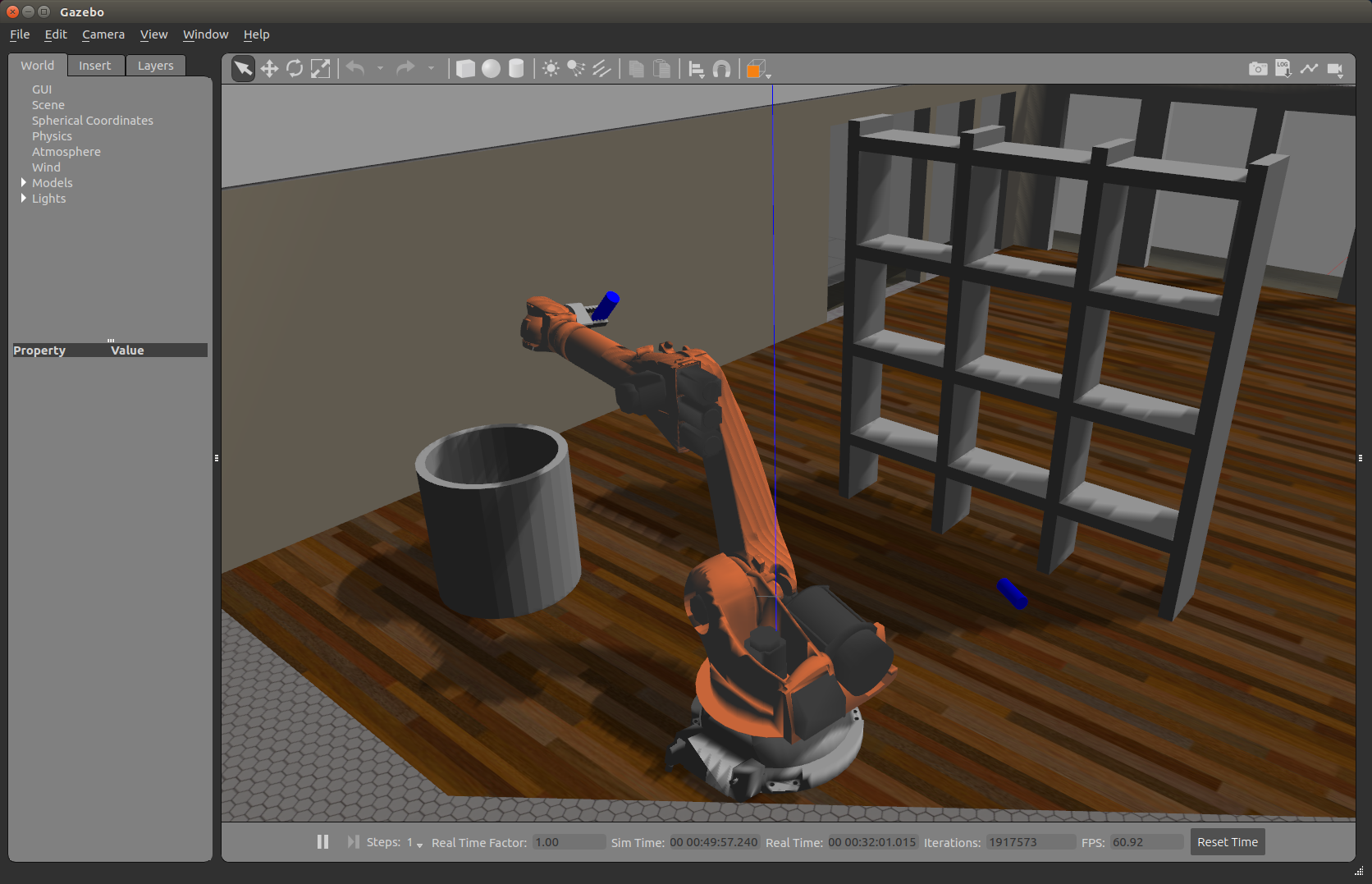Open the undo history dropdown arrow
Image resolution: width=1372 pixels, height=884 pixels.
[x=380, y=68]
